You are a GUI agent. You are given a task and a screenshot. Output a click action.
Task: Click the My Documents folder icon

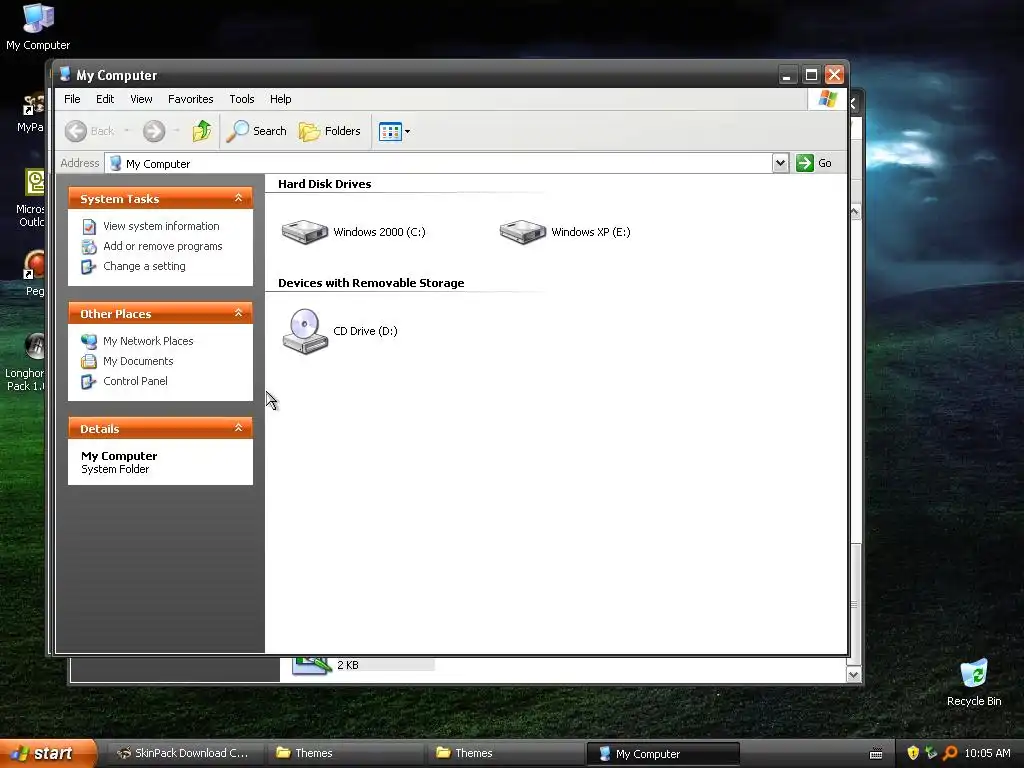89,362
